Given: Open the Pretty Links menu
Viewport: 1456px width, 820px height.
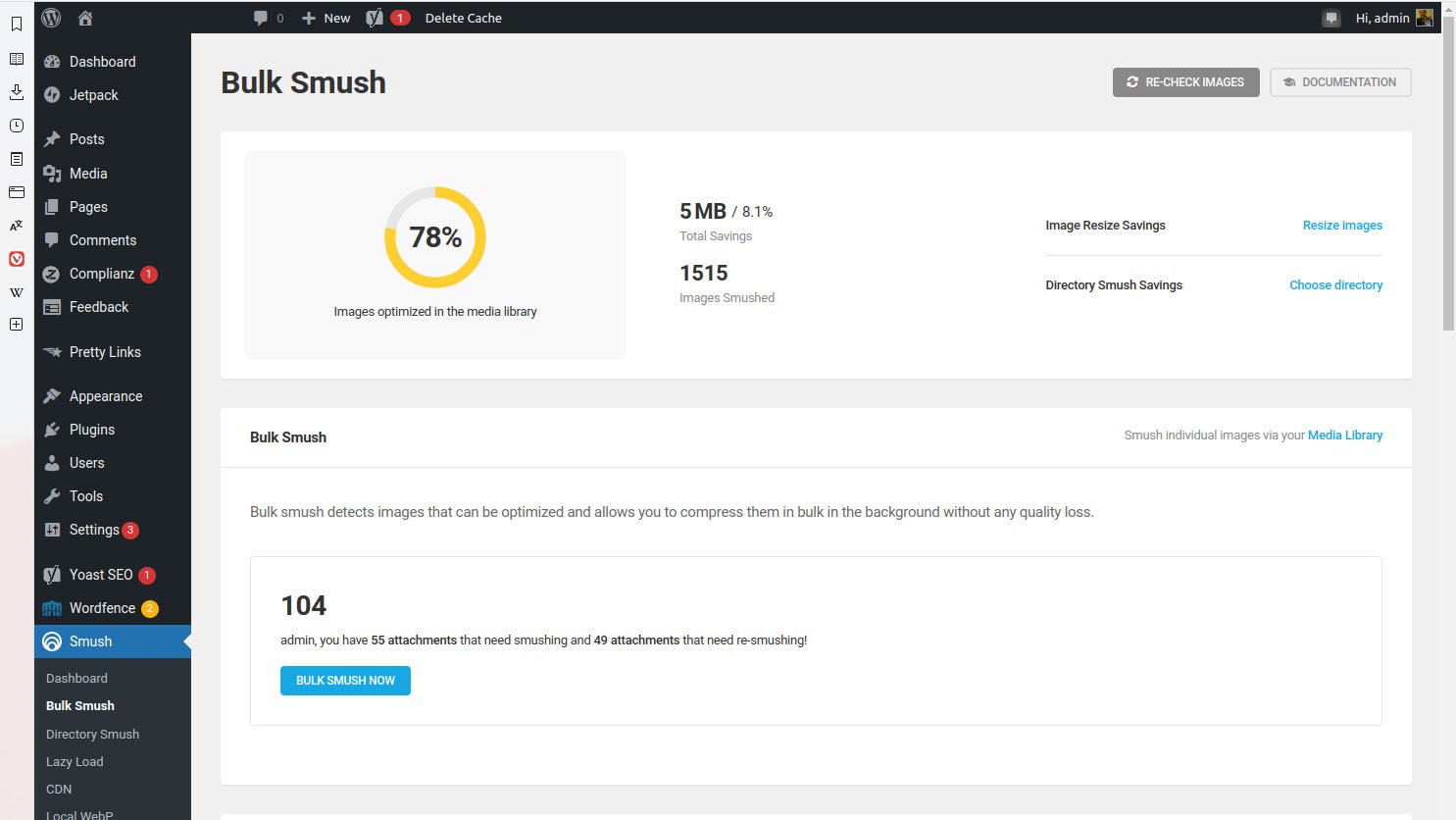Looking at the screenshot, I should pyautogui.click(x=113, y=352).
